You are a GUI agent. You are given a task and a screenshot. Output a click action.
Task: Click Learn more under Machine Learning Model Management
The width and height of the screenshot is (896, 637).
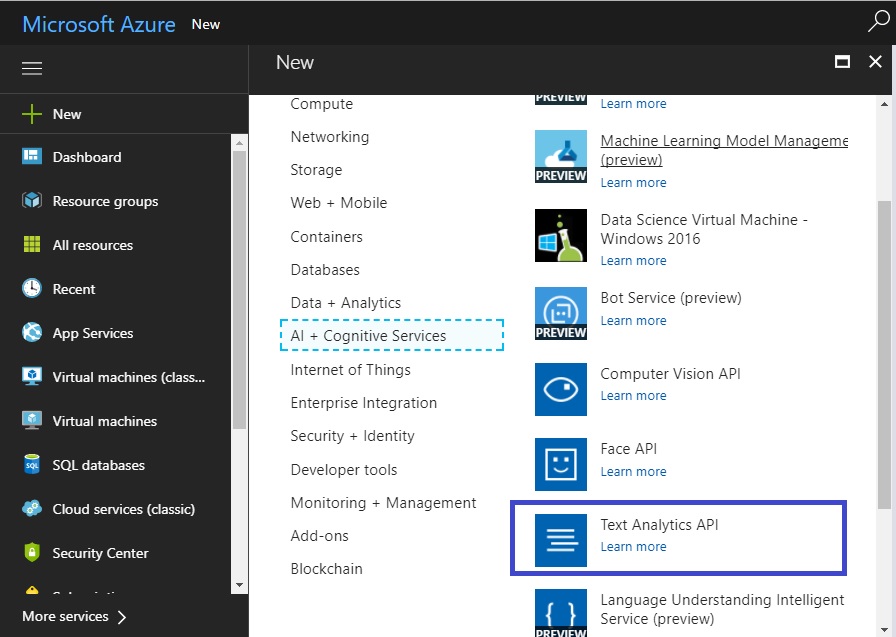point(633,183)
